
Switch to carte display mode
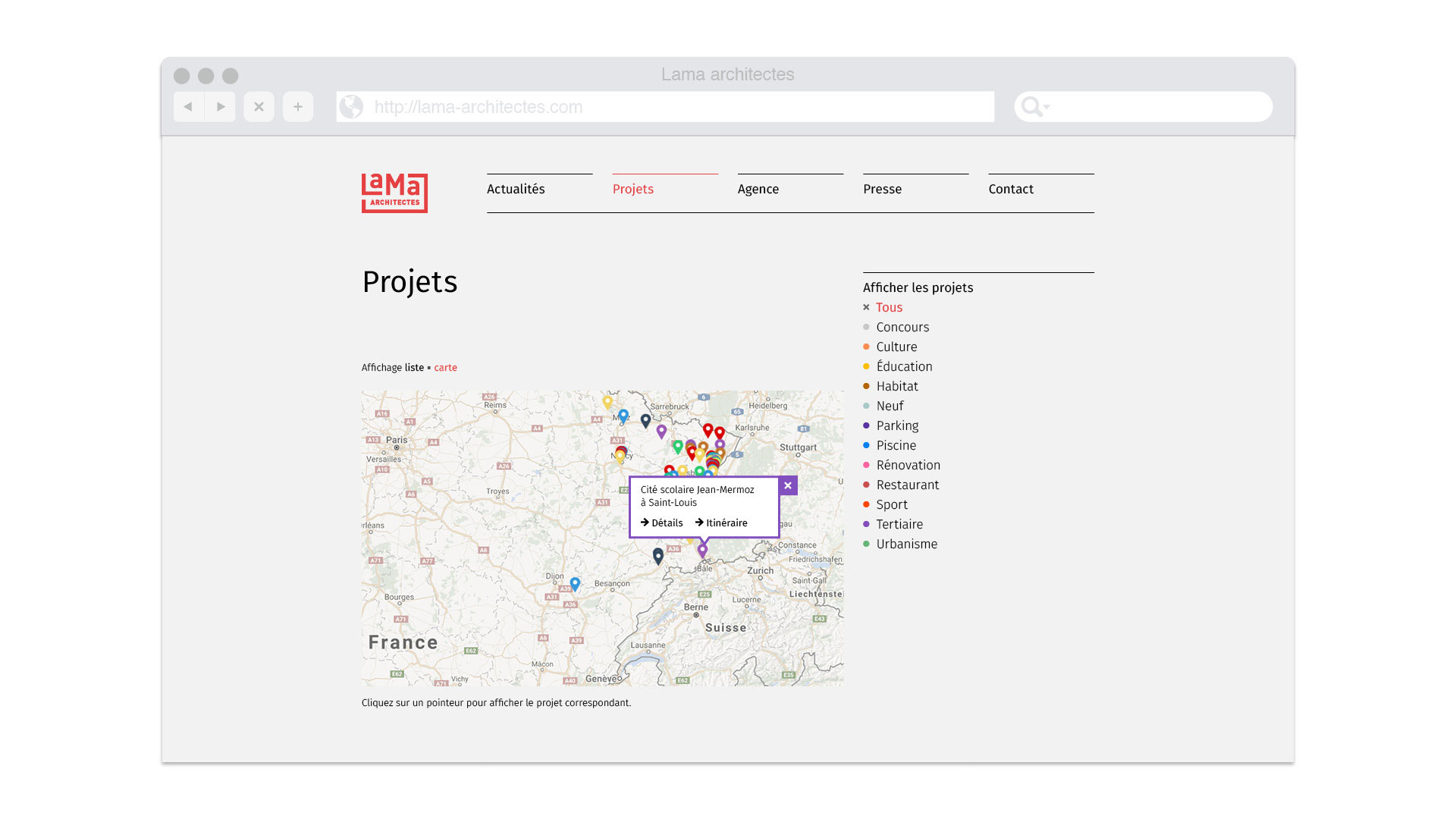click(444, 367)
